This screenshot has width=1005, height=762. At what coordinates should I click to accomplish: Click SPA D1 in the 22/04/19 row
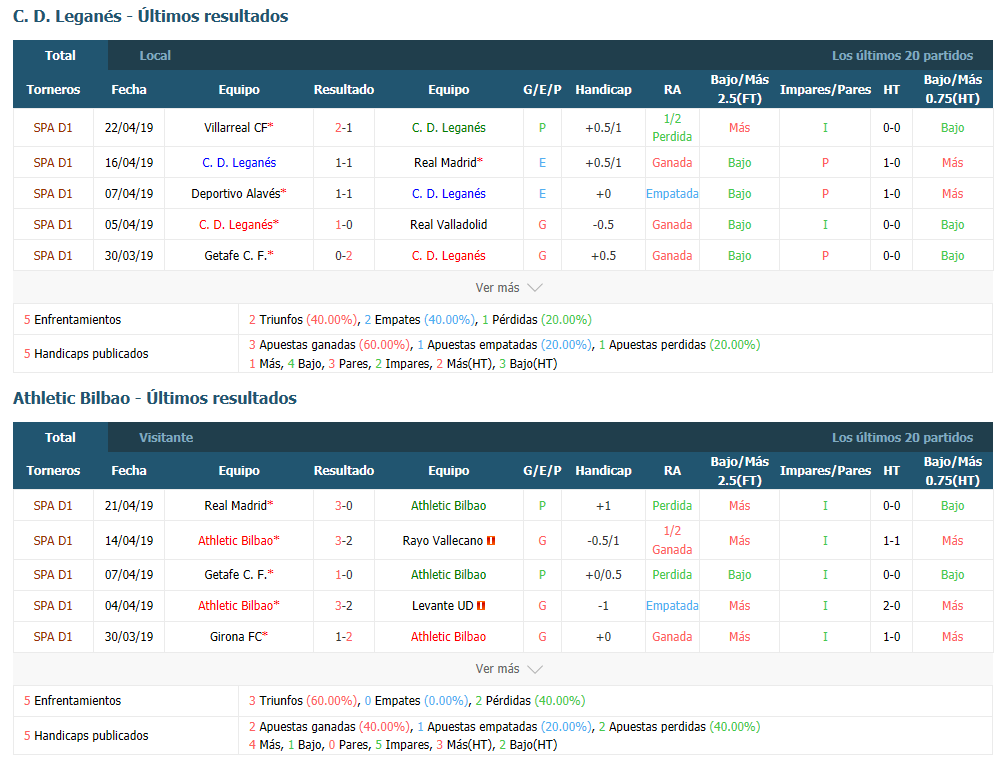(x=53, y=128)
